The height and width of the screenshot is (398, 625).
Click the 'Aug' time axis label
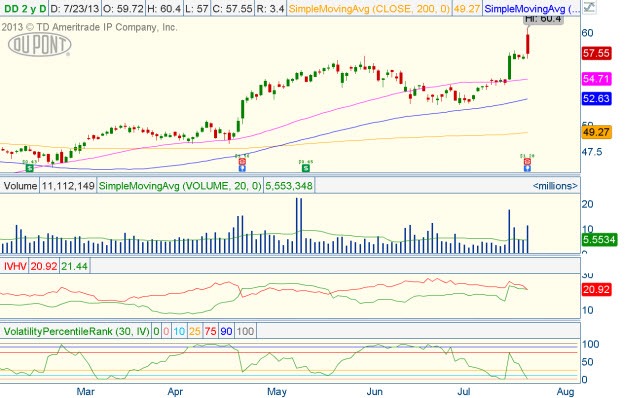tap(565, 392)
